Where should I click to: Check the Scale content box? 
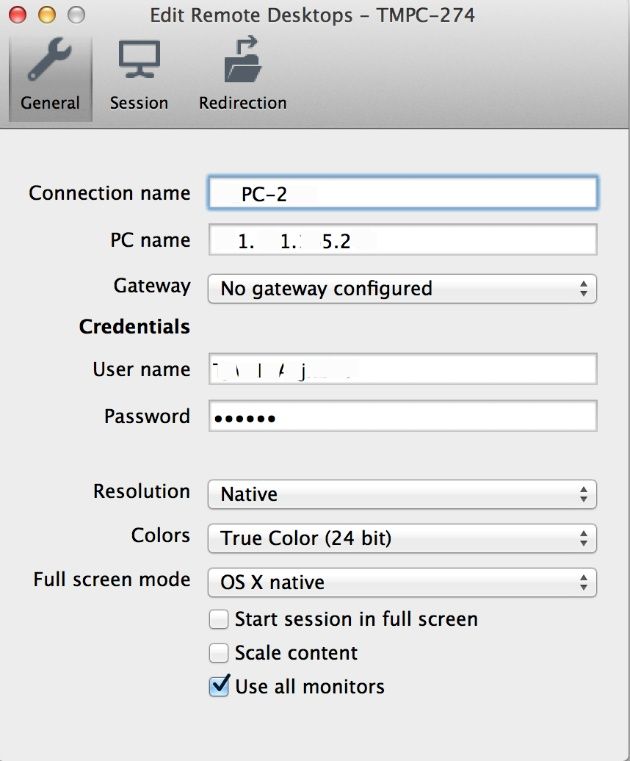tap(219, 653)
